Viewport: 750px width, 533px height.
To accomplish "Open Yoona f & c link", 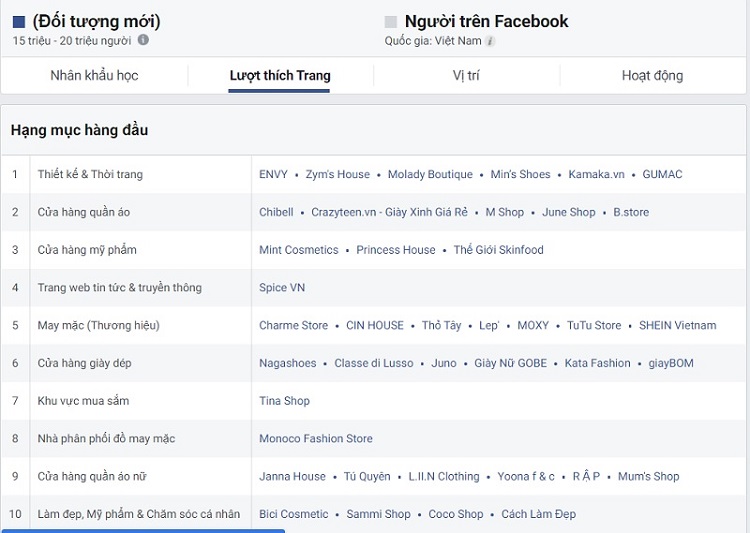I will coord(526,477).
